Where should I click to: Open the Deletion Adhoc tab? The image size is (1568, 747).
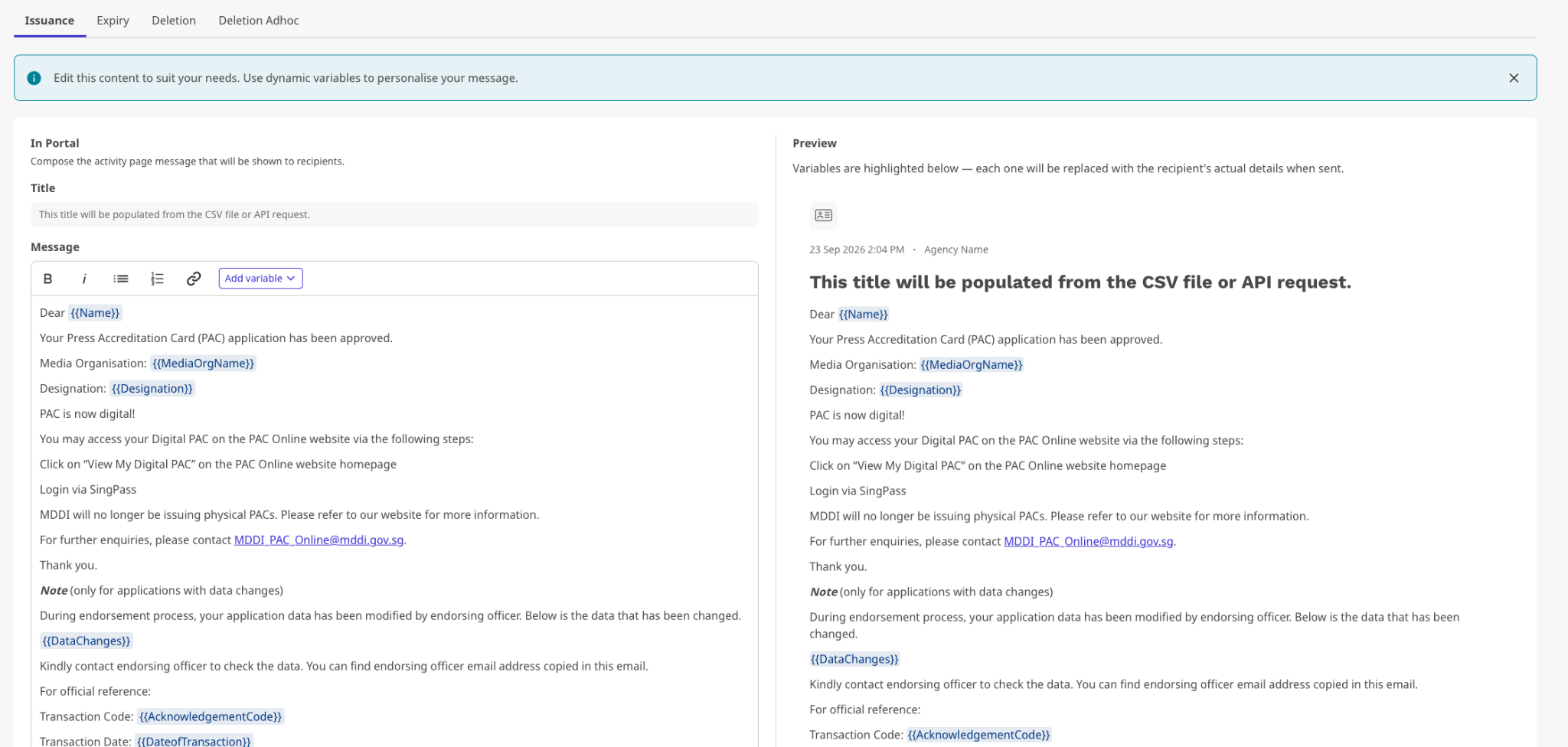pos(259,21)
